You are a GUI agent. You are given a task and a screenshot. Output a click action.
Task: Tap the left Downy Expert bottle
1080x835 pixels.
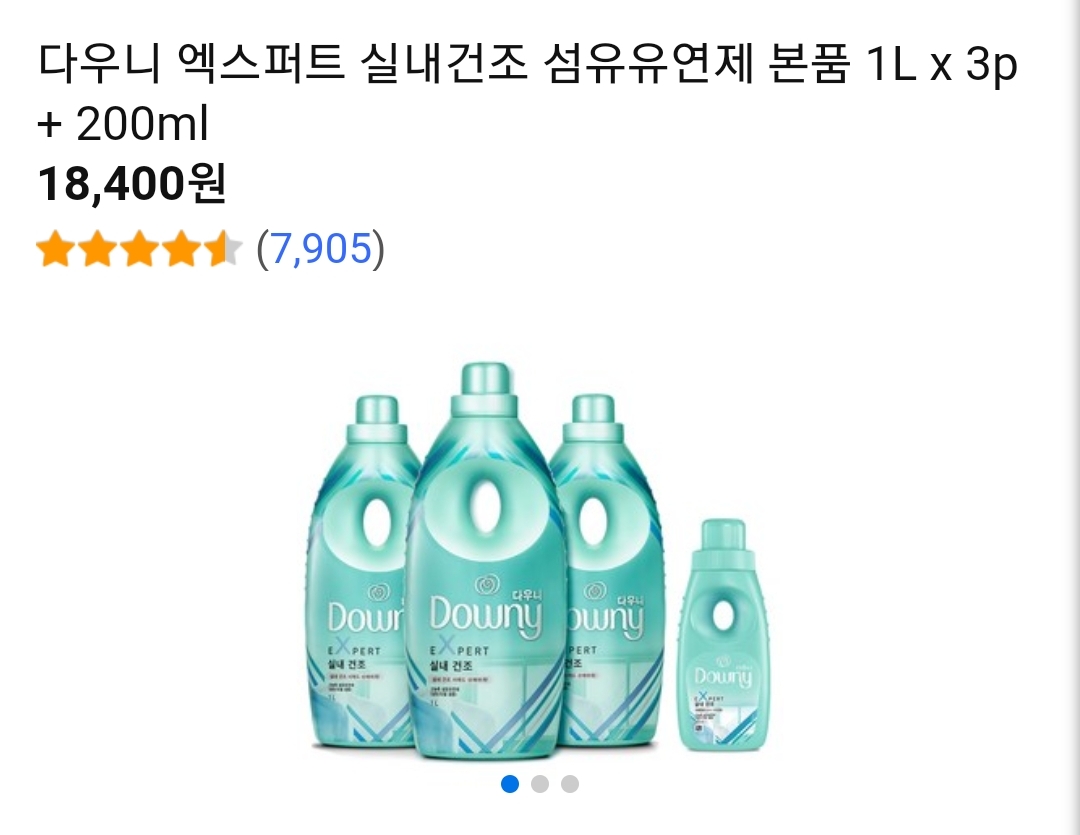click(362, 572)
